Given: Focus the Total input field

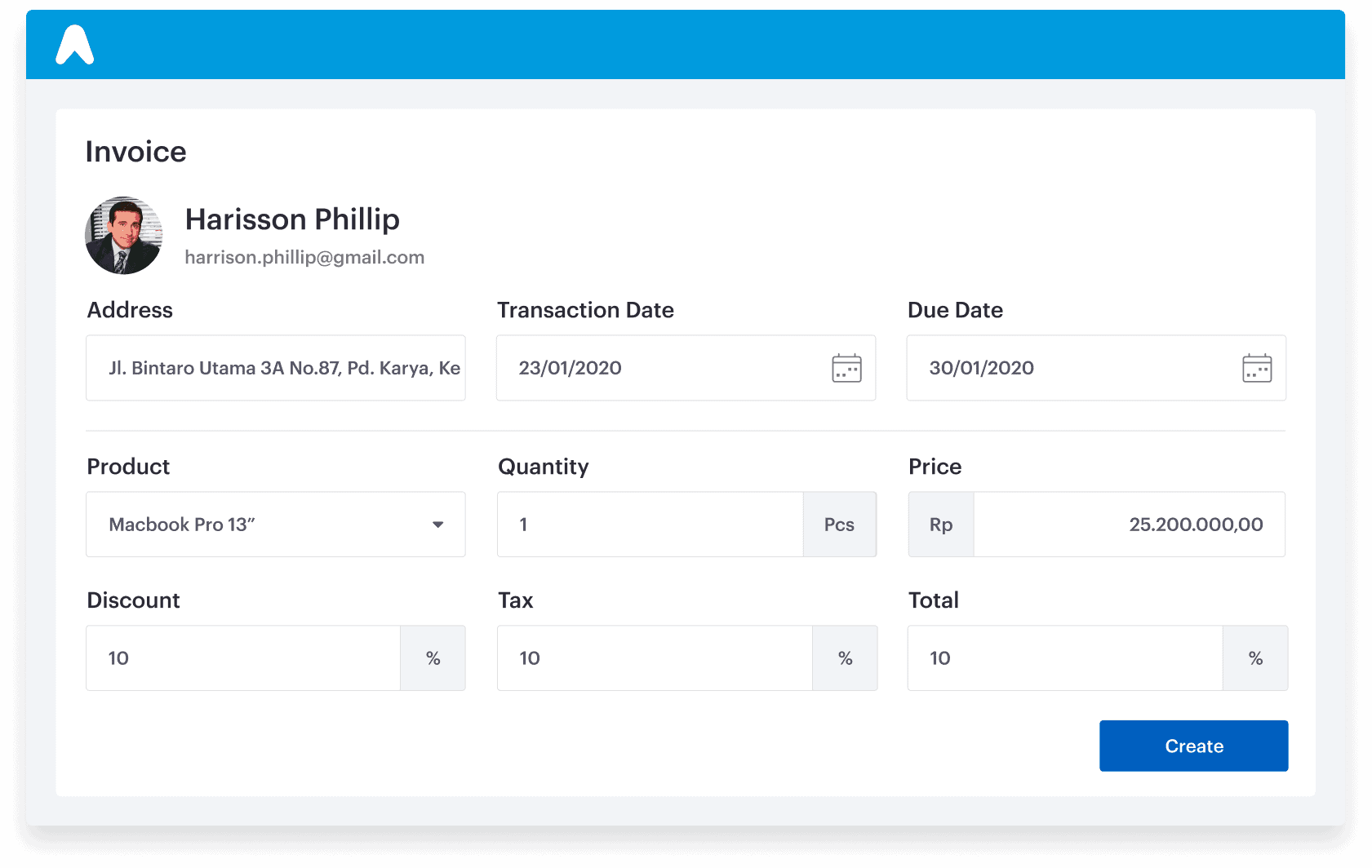Looking at the screenshot, I should pyautogui.click(x=1065, y=658).
